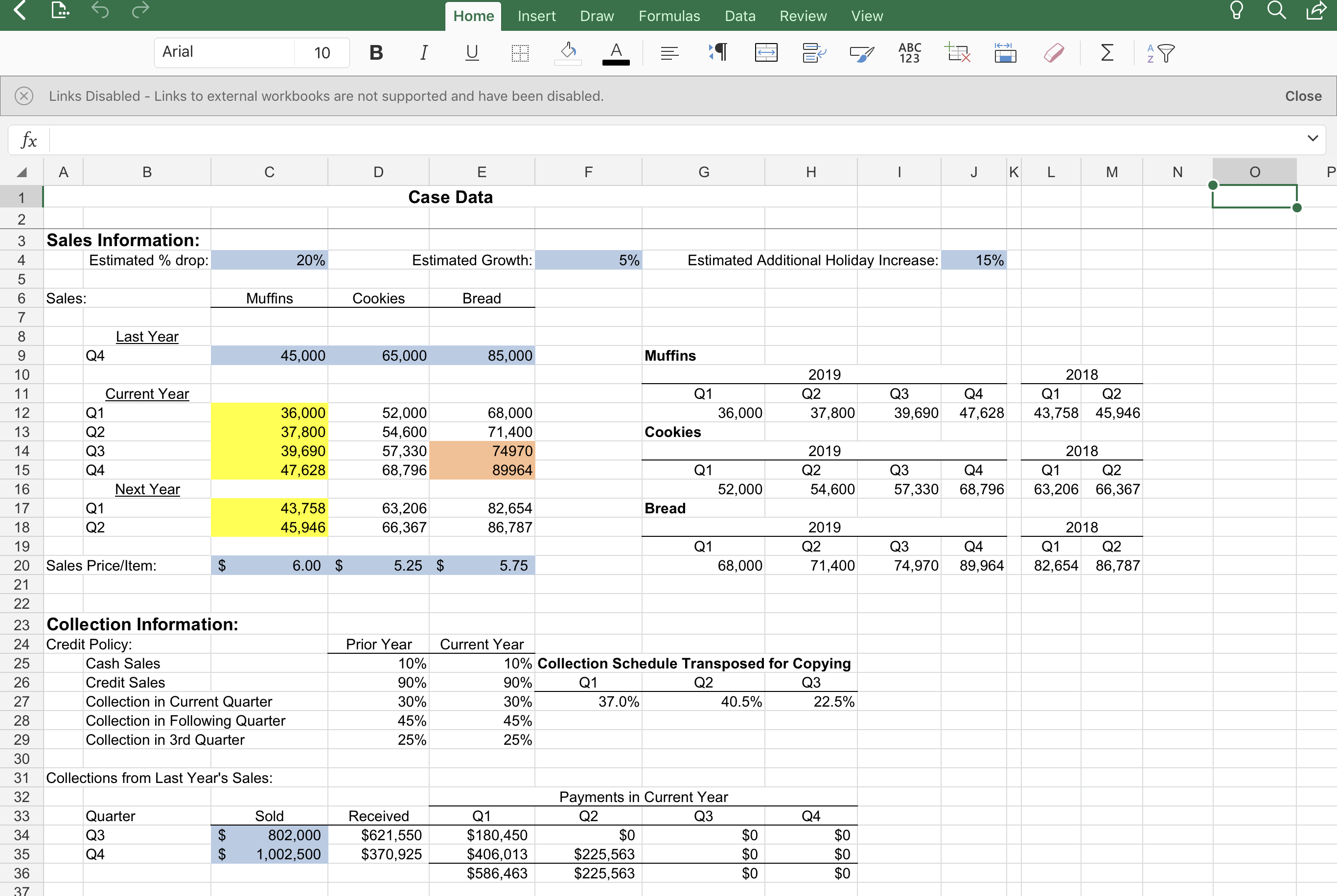Click the Share icon
Viewport: 1337px width, 896px height.
[x=1316, y=10]
